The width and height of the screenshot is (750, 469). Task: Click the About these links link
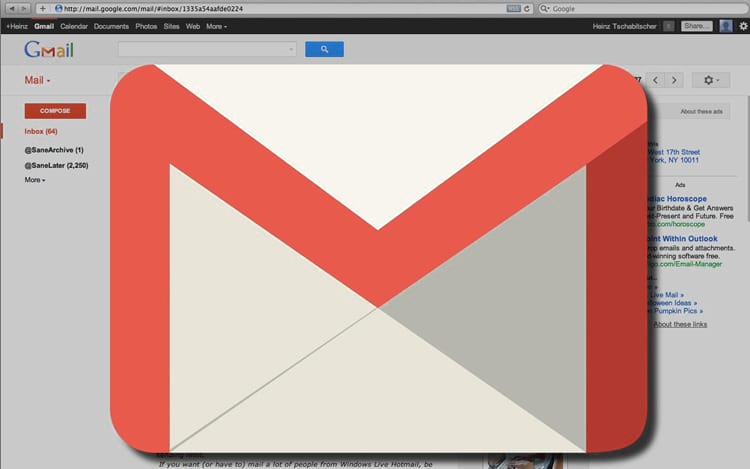680,324
